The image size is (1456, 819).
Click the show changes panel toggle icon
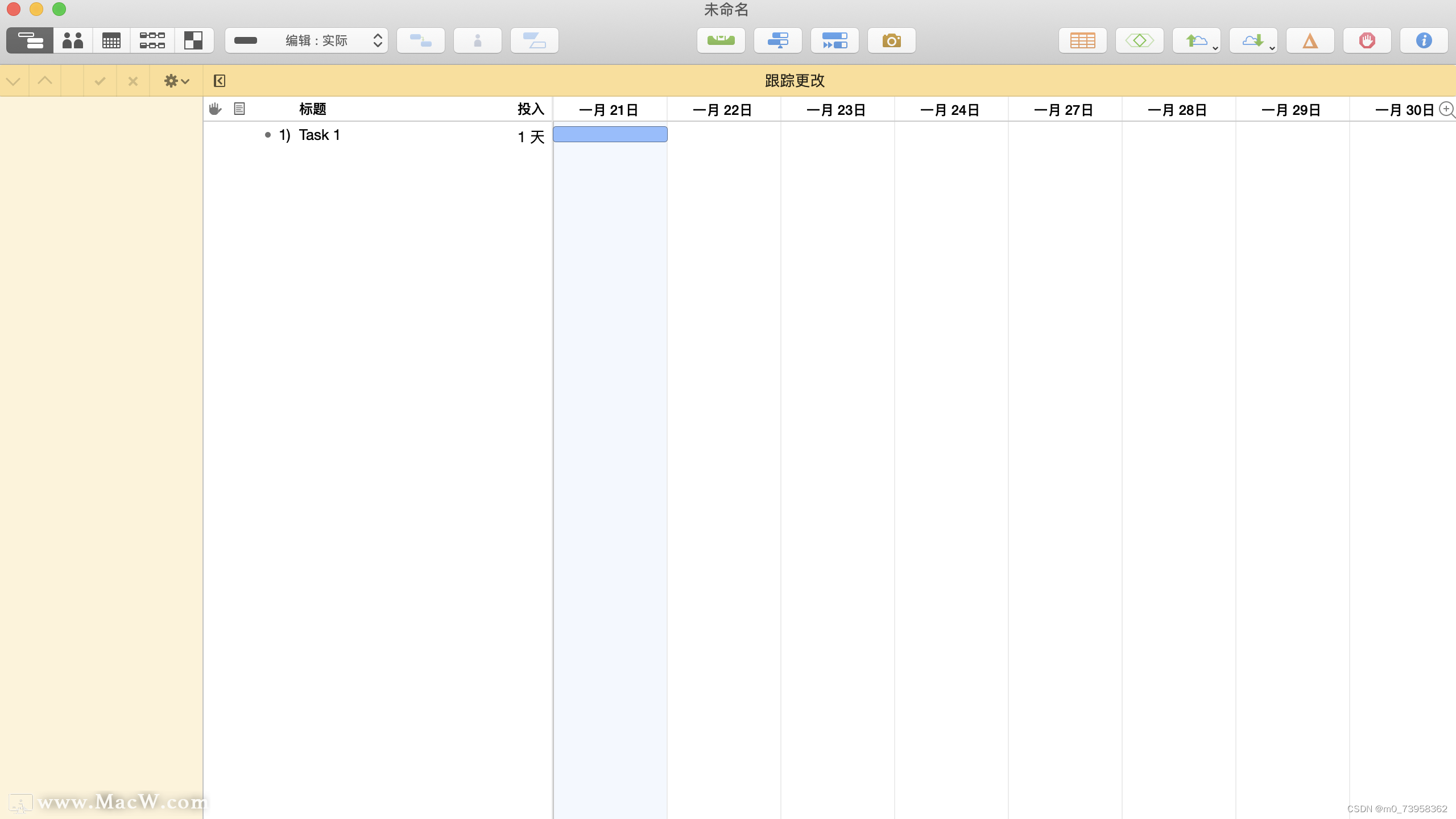(x=219, y=80)
